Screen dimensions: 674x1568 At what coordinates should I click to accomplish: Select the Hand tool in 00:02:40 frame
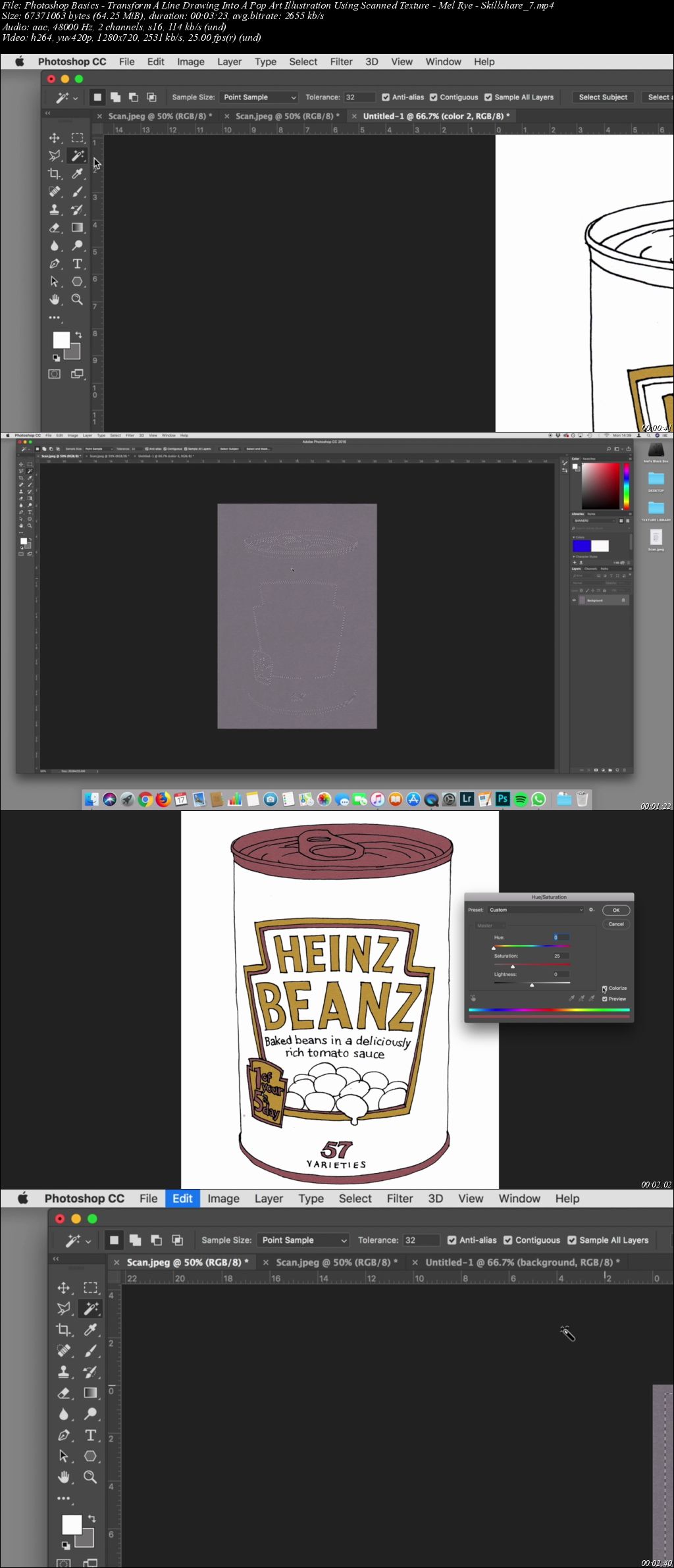[x=64, y=1477]
